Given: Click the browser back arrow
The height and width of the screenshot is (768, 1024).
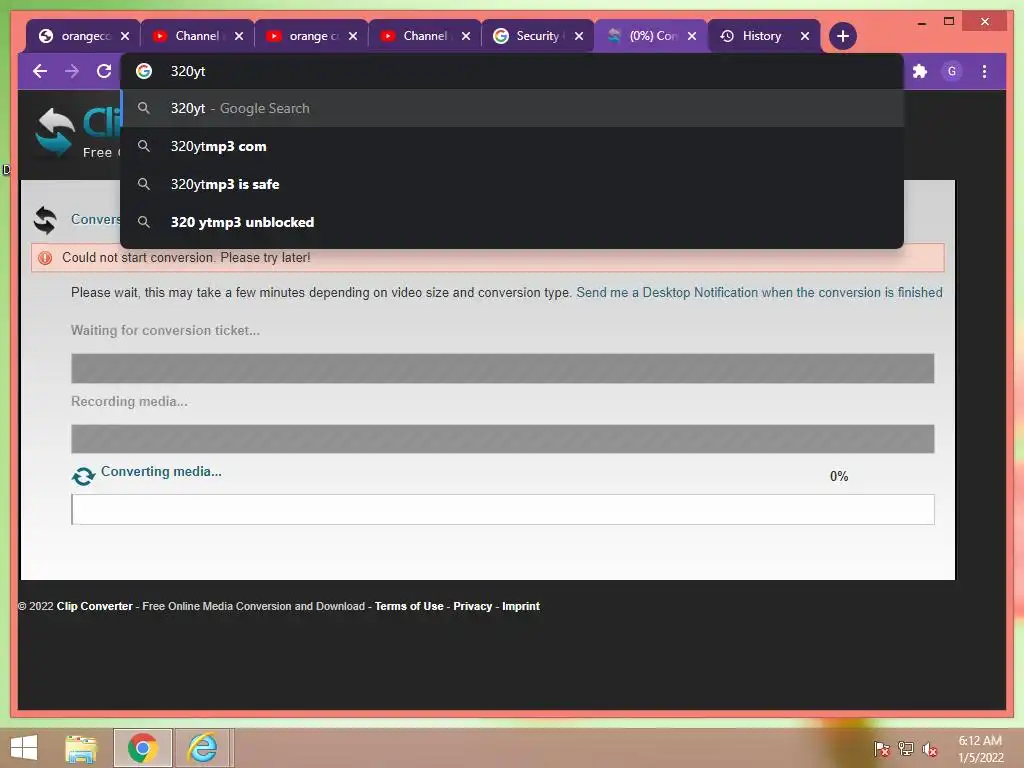Looking at the screenshot, I should coord(40,71).
